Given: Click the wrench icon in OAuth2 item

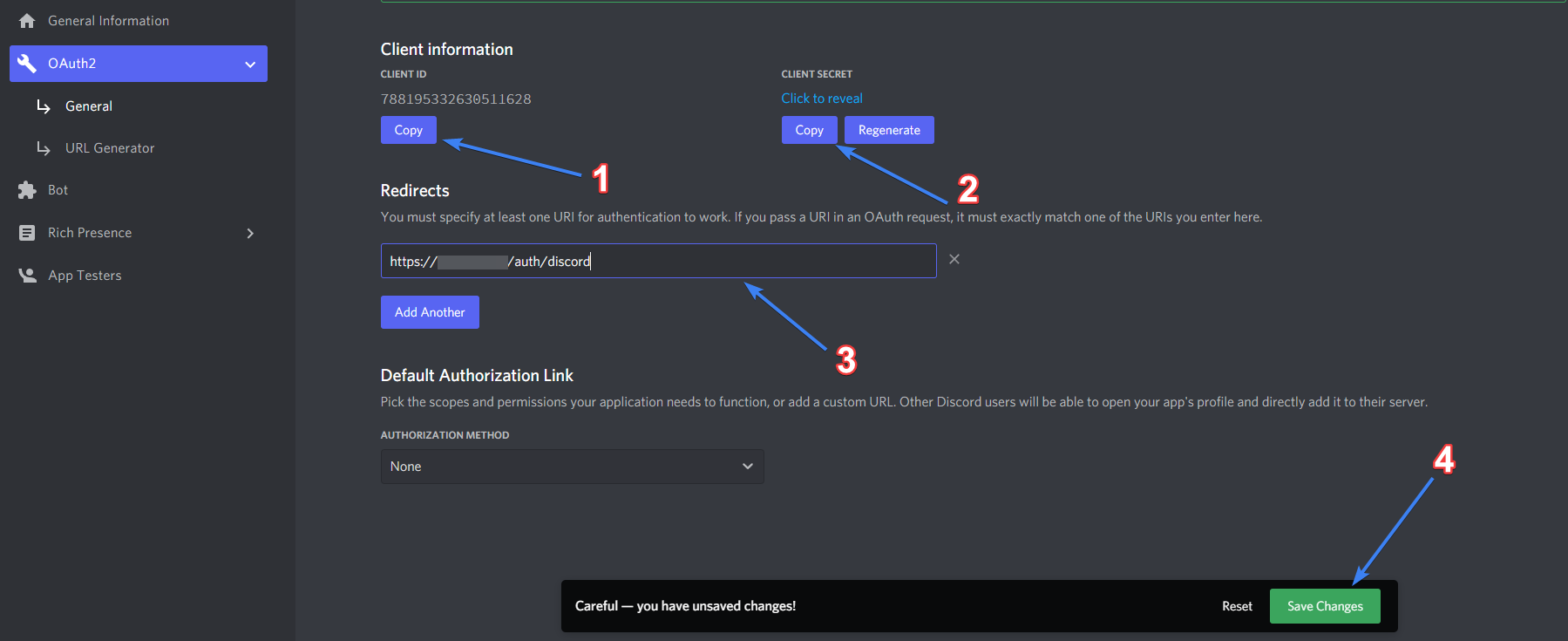Looking at the screenshot, I should pos(27,64).
